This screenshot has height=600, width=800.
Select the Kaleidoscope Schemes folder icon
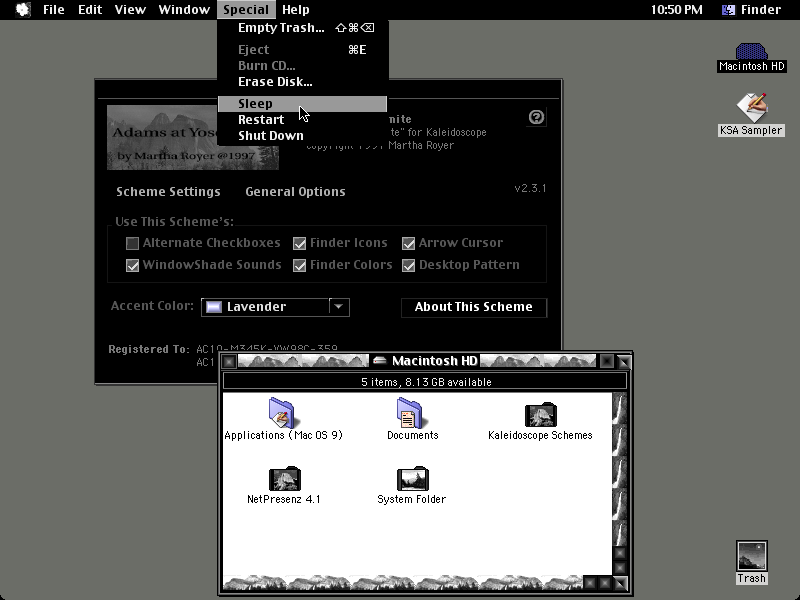point(540,414)
